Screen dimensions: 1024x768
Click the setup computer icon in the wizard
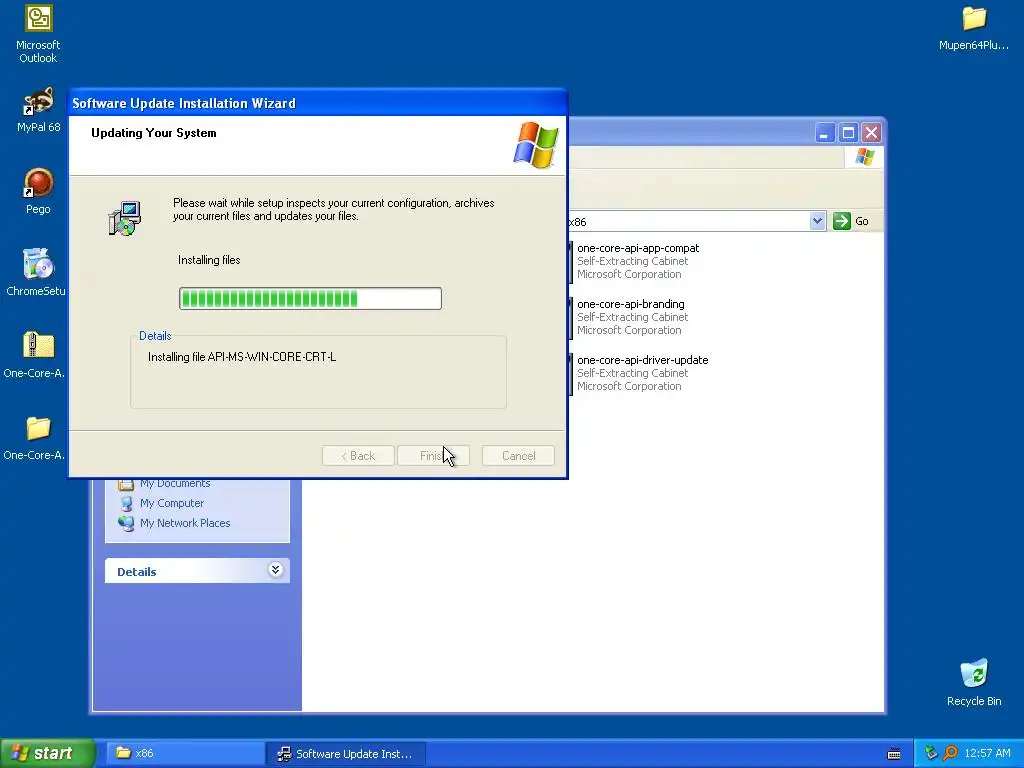tap(124, 218)
